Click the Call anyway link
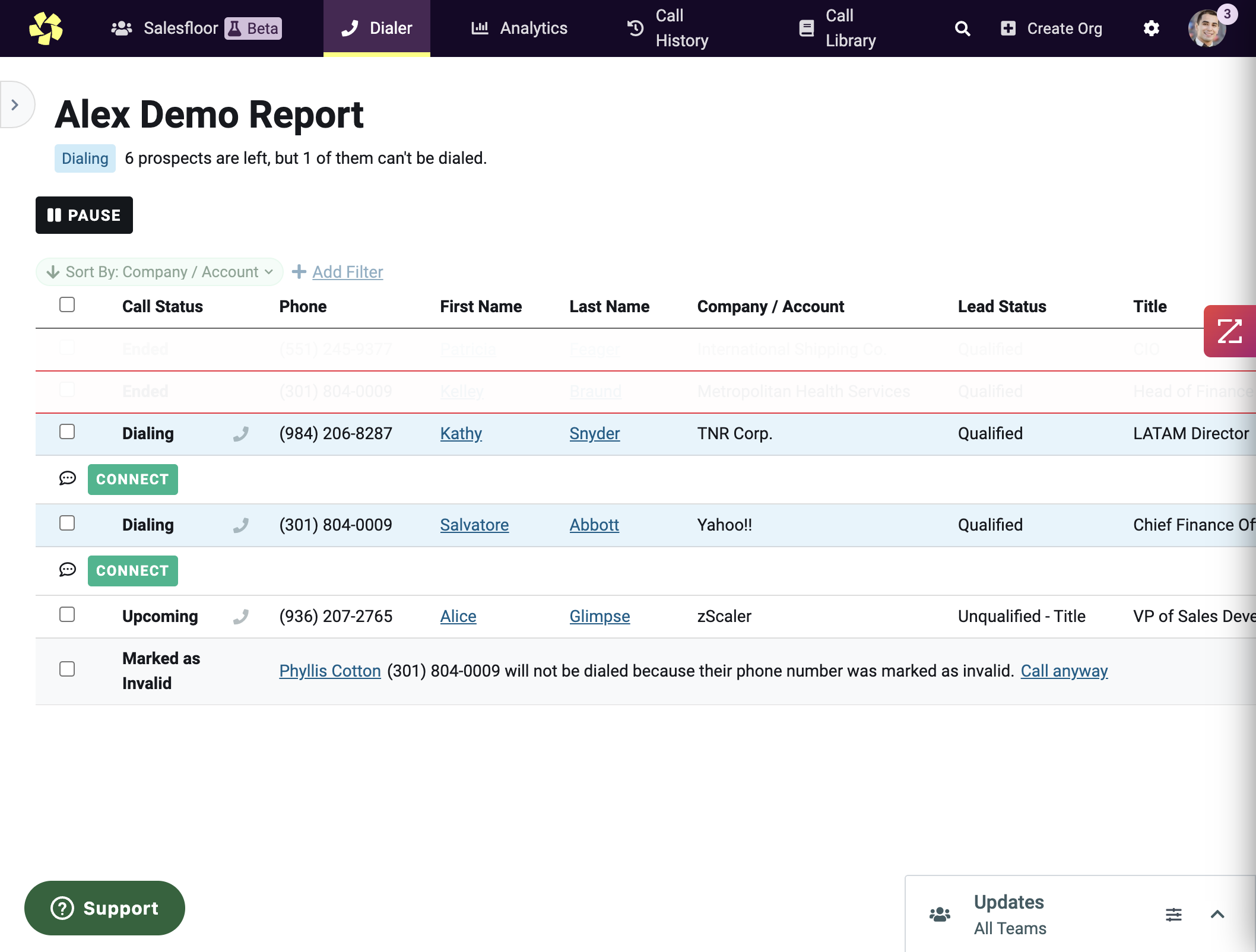 click(x=1064, y=671)
